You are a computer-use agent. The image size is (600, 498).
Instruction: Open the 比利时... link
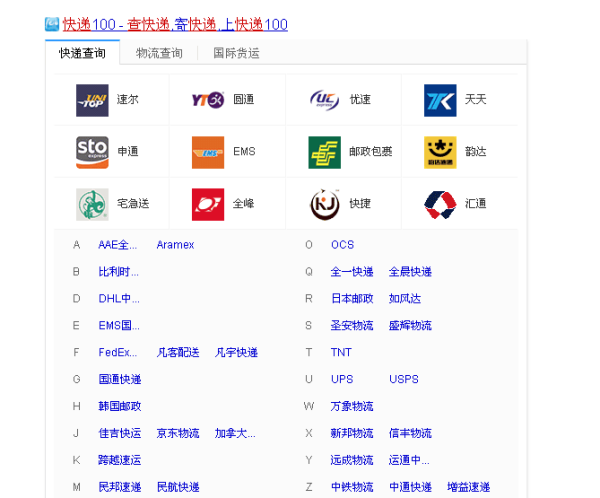coord(119,272)
